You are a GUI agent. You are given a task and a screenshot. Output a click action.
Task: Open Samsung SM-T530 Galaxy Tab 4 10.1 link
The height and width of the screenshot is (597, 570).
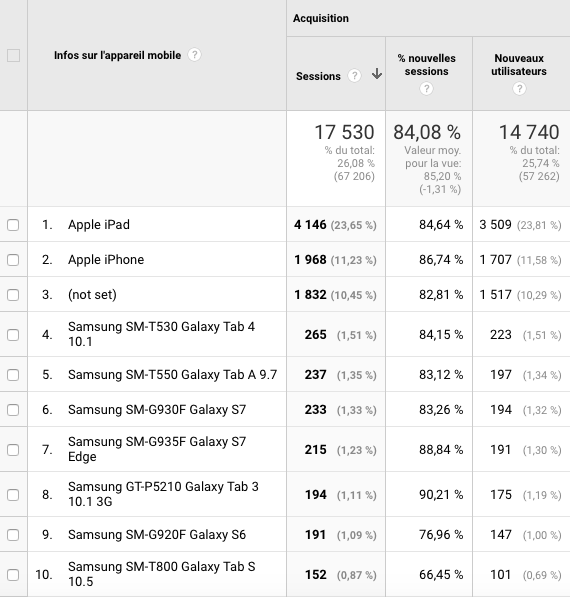point(161,334)
